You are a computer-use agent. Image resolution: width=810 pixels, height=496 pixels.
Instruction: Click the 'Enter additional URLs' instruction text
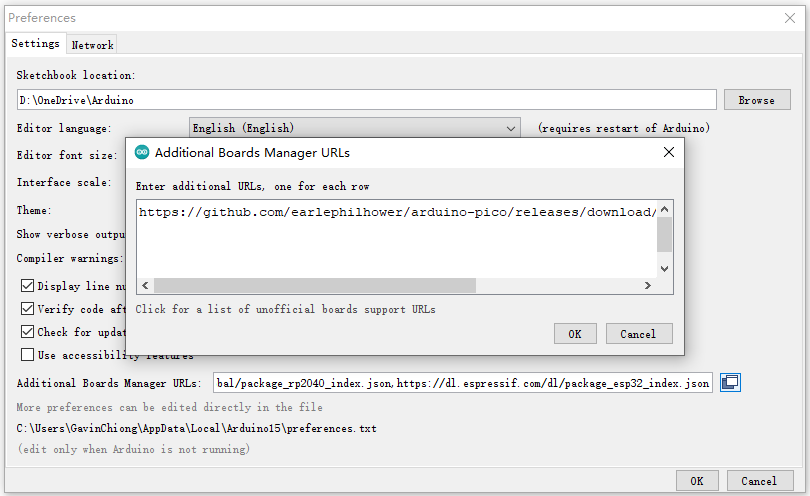point(253,187)
